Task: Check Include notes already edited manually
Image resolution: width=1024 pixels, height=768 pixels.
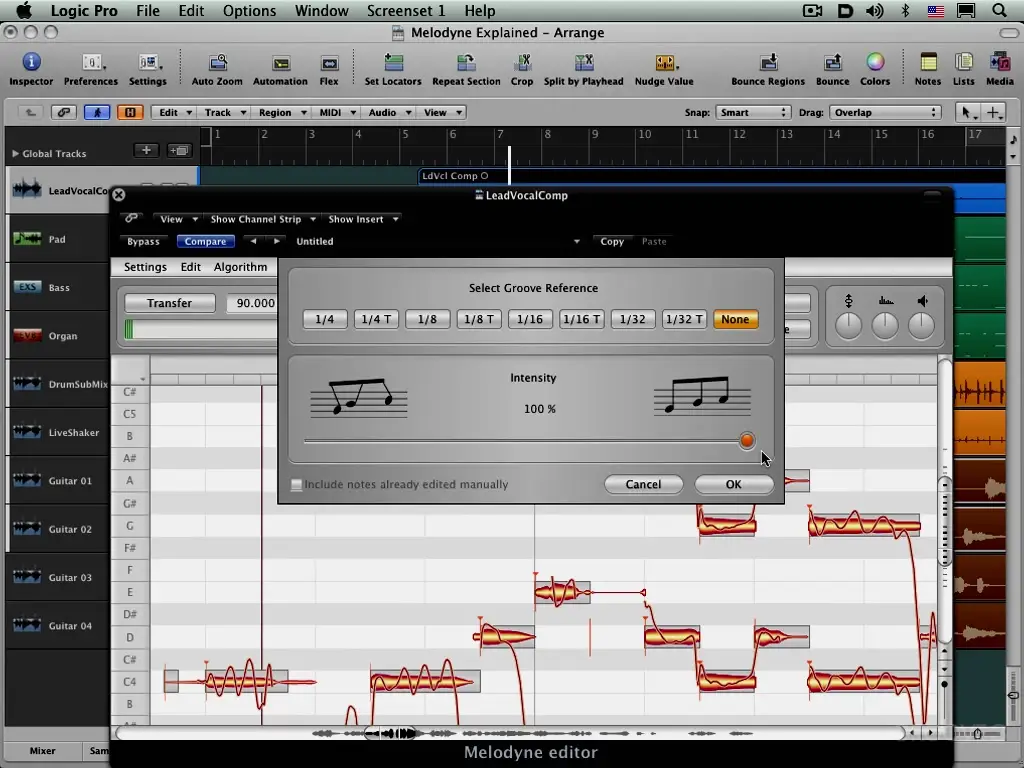Action: (x=296, y=485)
